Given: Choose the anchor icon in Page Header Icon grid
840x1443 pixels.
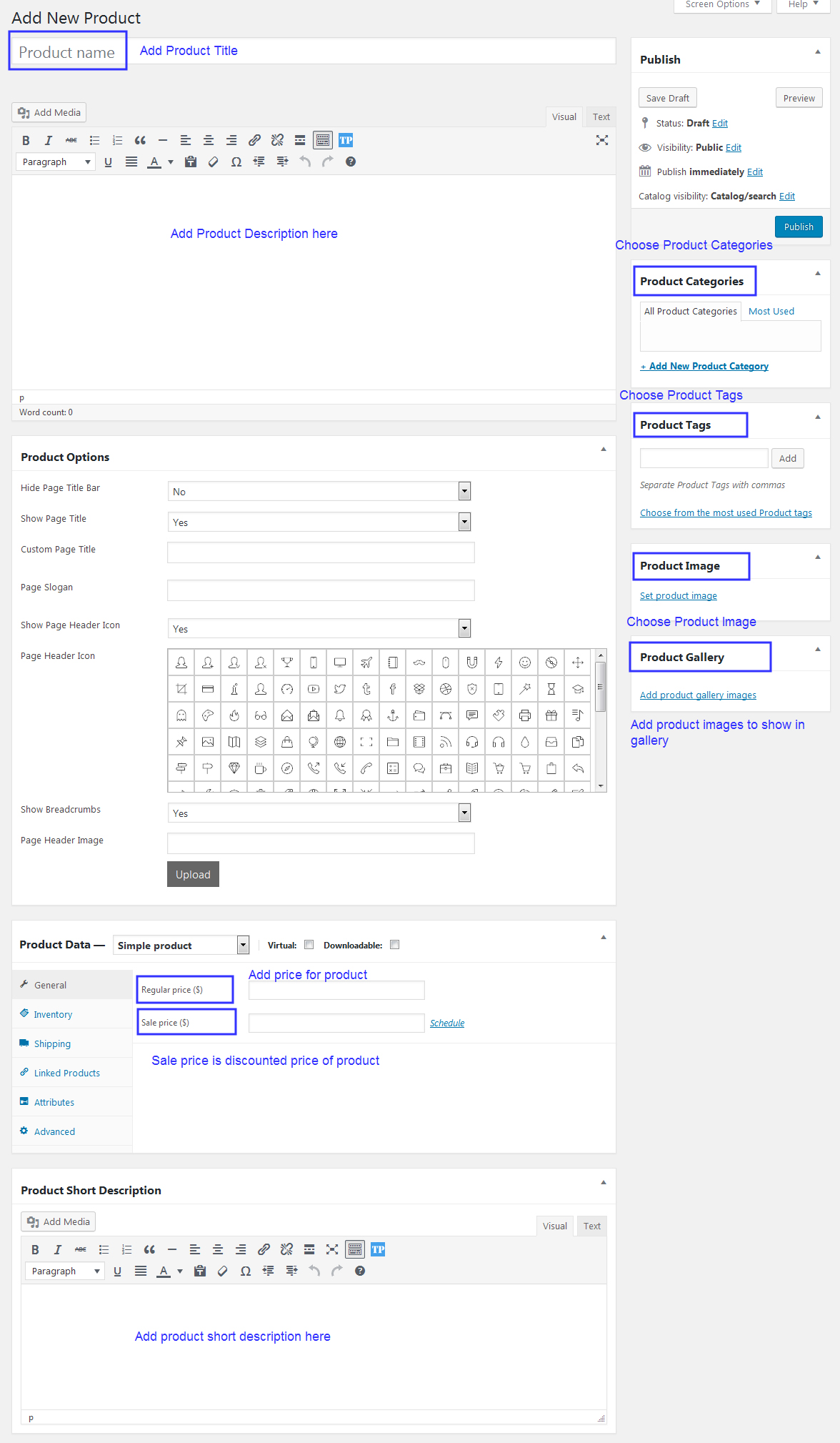Looking at the screenshot, I should click(393, 715).
